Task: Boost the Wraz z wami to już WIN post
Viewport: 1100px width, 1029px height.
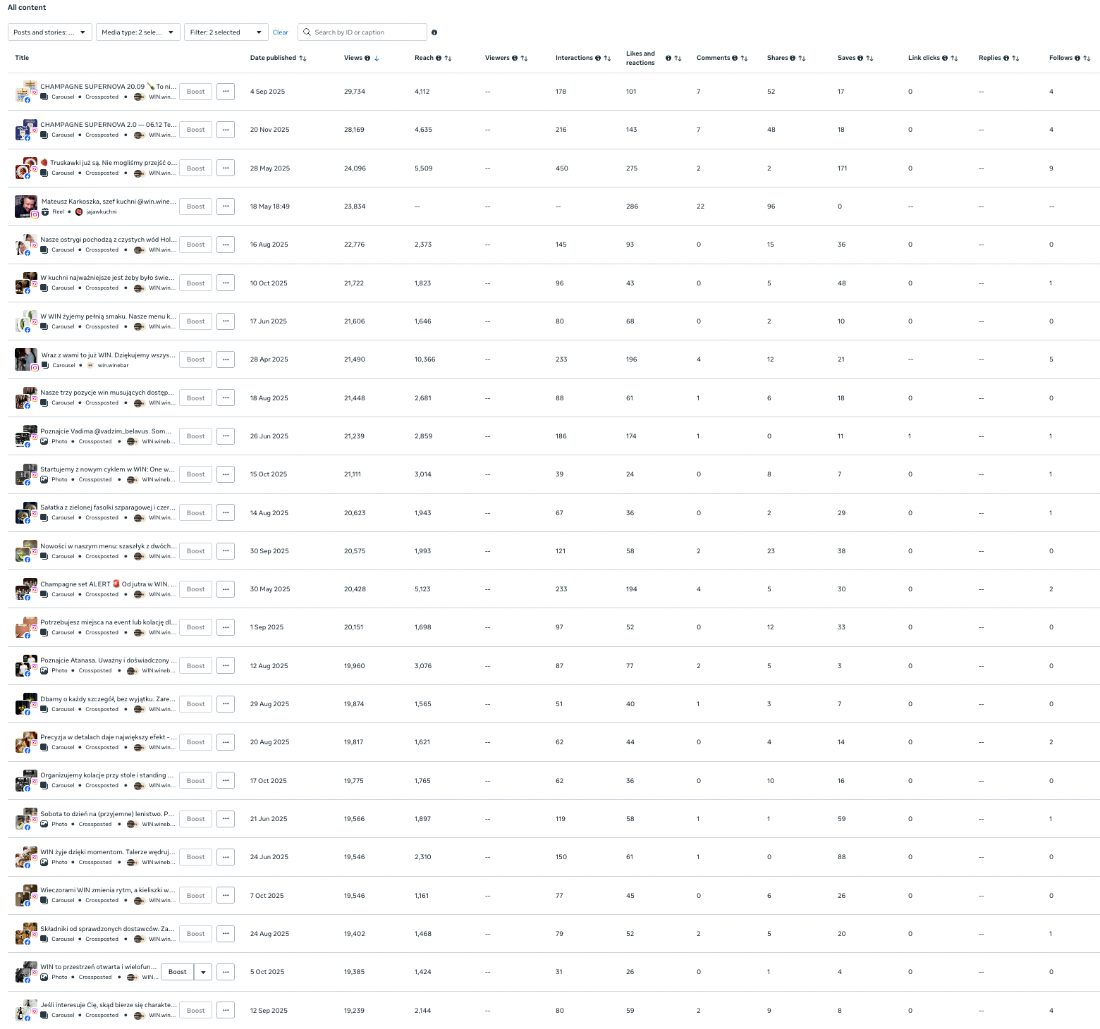Action: [x=196, y=360]
